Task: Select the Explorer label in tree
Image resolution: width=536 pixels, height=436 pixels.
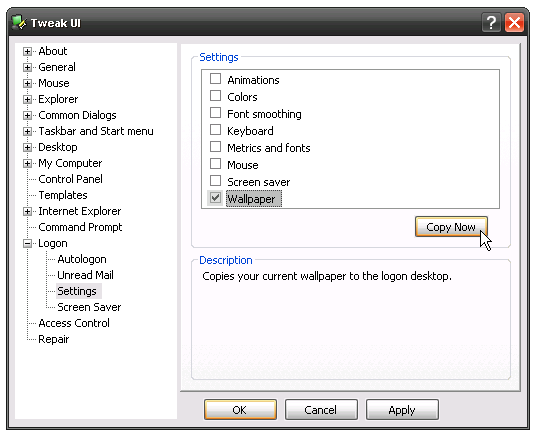Action: [x=58, y=100]
